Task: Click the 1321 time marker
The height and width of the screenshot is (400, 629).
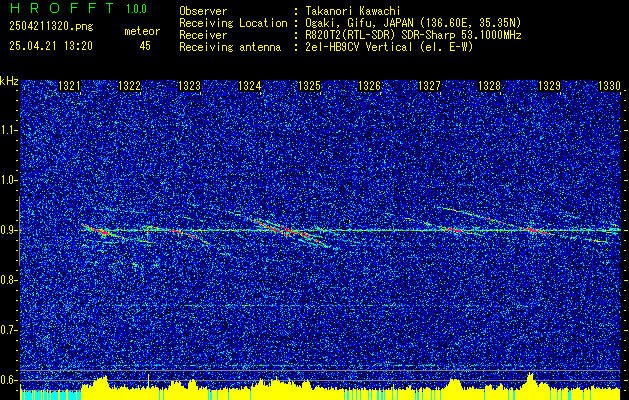Action: click(x=69, y=85)
